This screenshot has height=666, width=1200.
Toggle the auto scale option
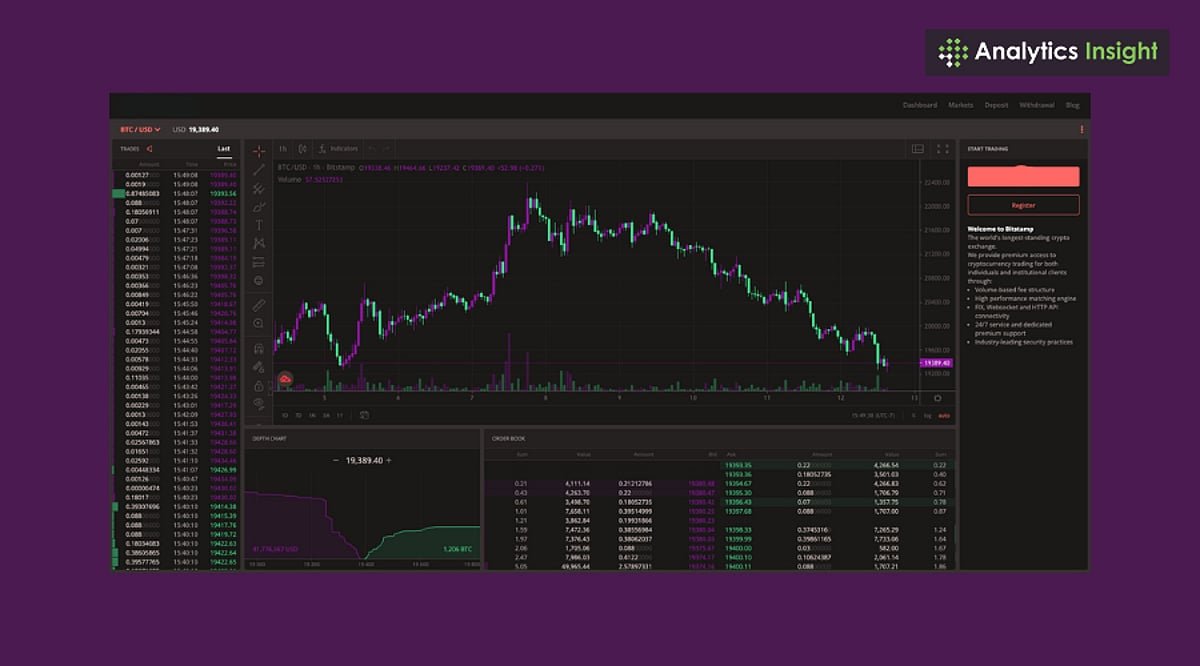click(943, 414)
